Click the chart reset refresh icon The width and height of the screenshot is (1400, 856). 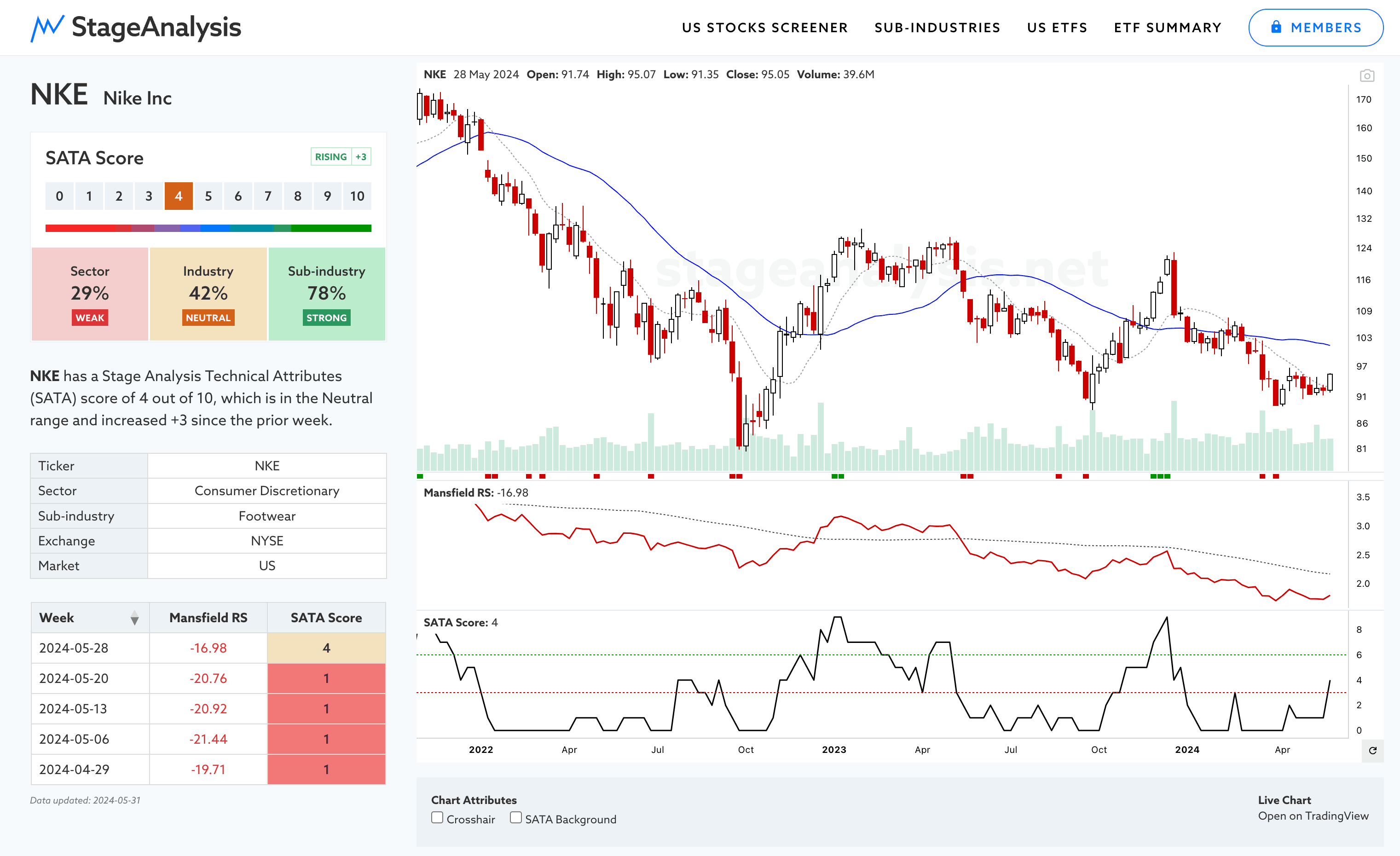(x=1373, y=750)
